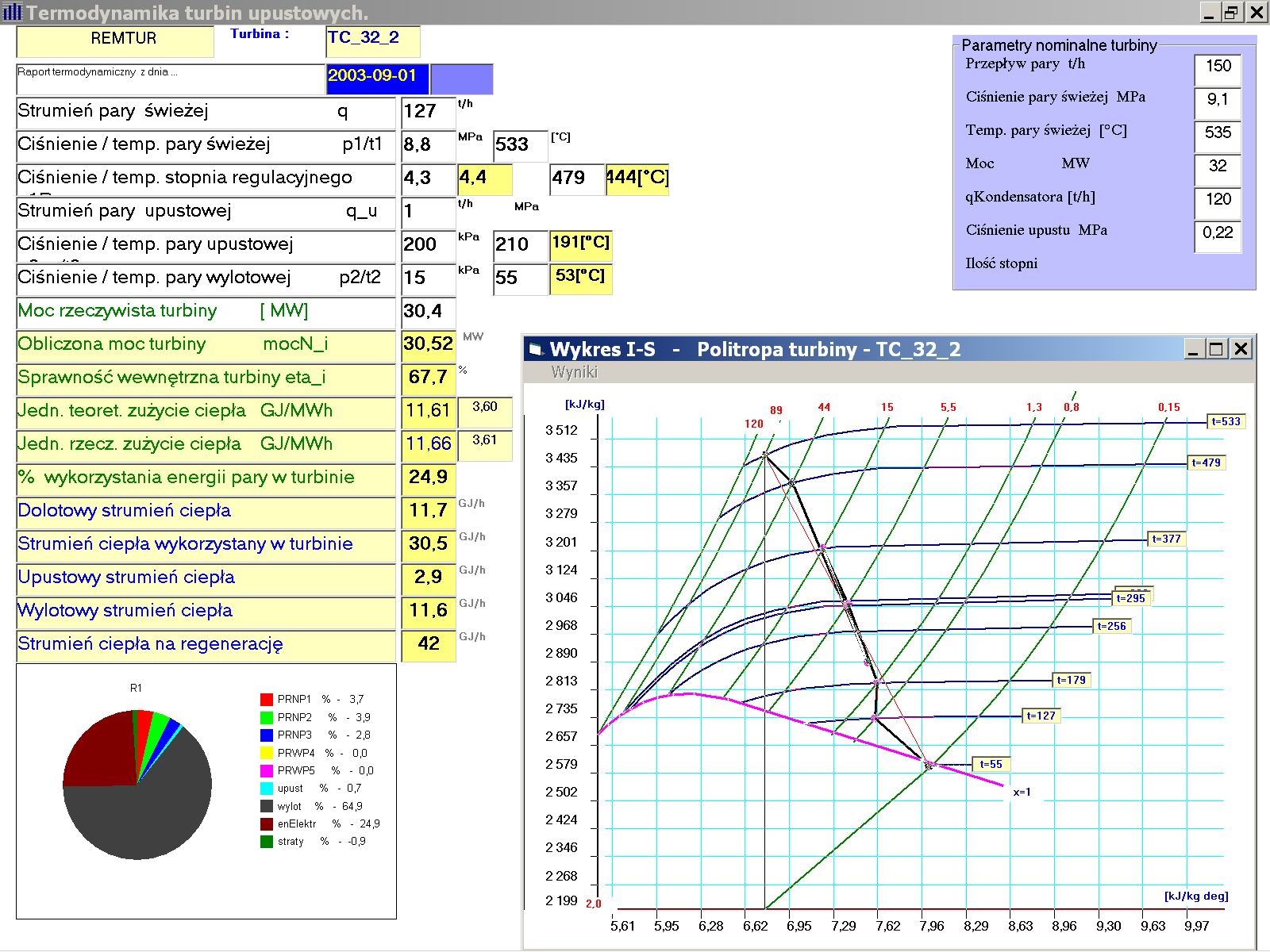This screenshot has width=1270, height=952.
Task: Click the fresh steam temperature field 533
Action: 519,145
